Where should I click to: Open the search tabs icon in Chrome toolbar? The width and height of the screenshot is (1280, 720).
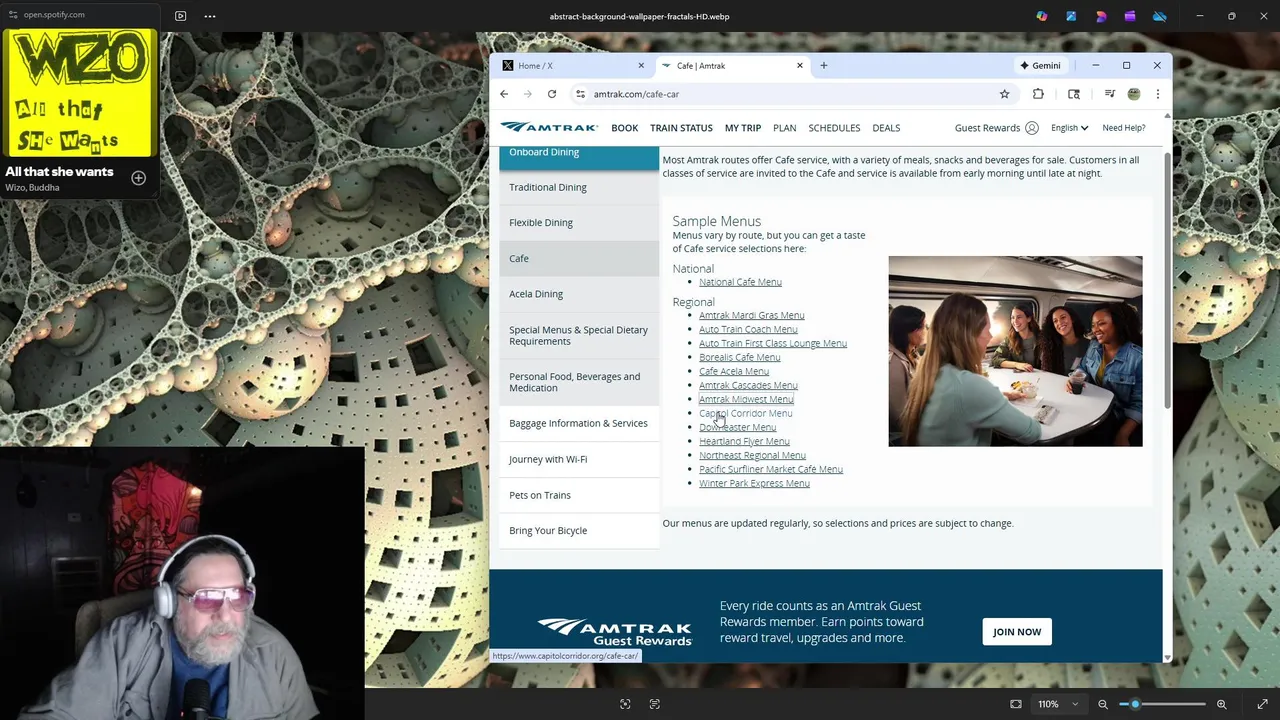[x=1074, y=94]
